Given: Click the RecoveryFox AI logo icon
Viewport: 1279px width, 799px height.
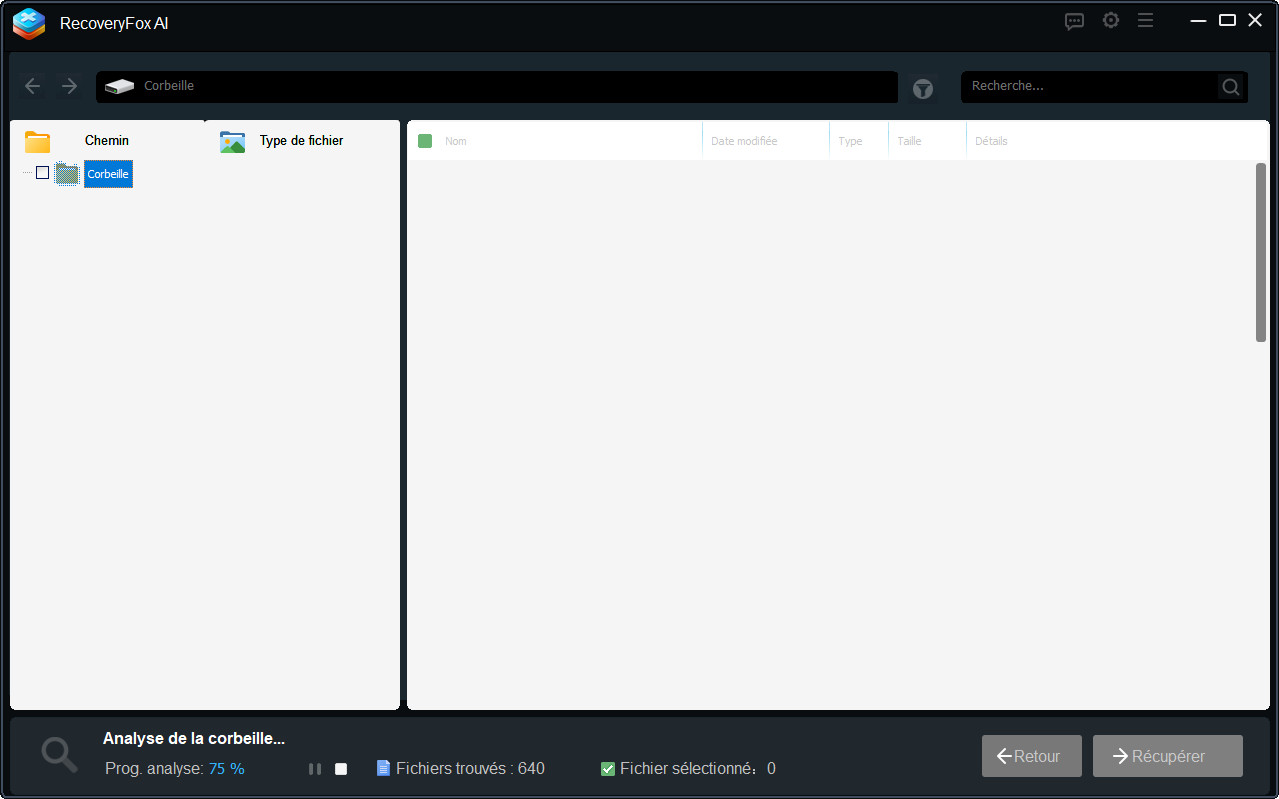Looking at the screenshot, I should coord(29,23).
